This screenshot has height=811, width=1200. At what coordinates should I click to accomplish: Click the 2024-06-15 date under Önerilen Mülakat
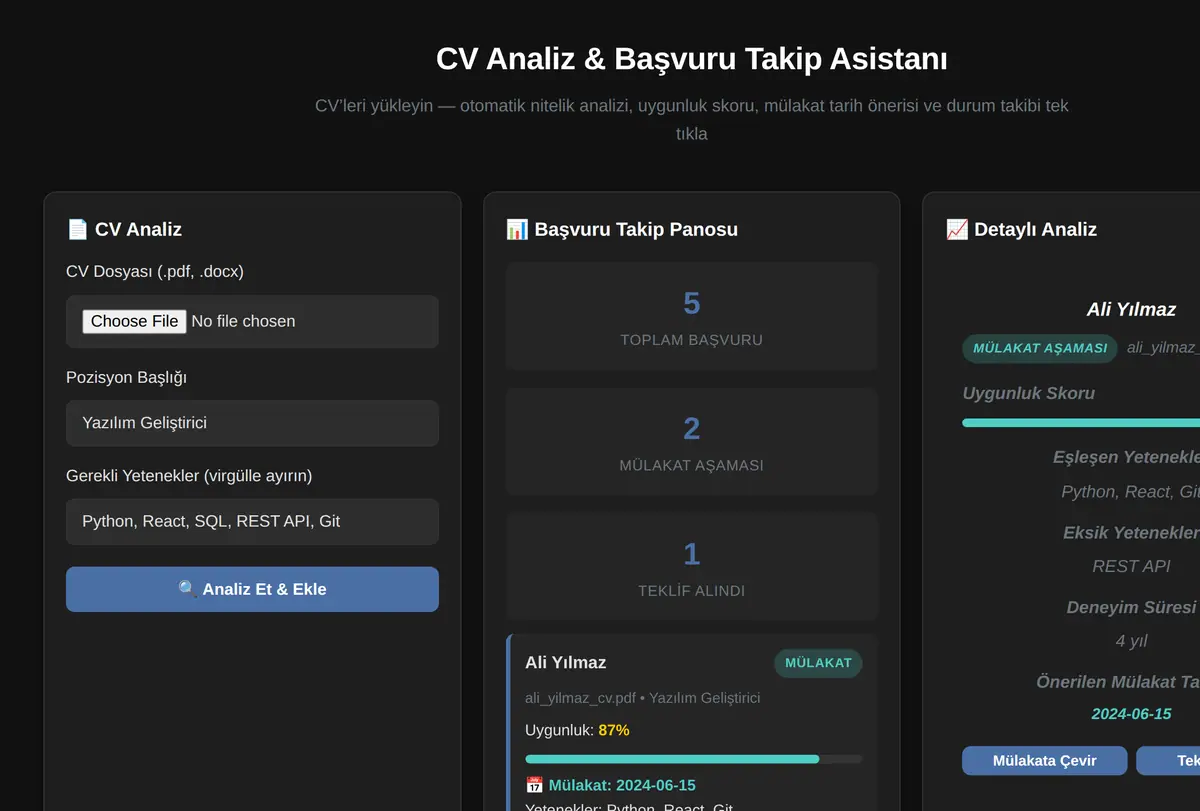pos(1131,714)
